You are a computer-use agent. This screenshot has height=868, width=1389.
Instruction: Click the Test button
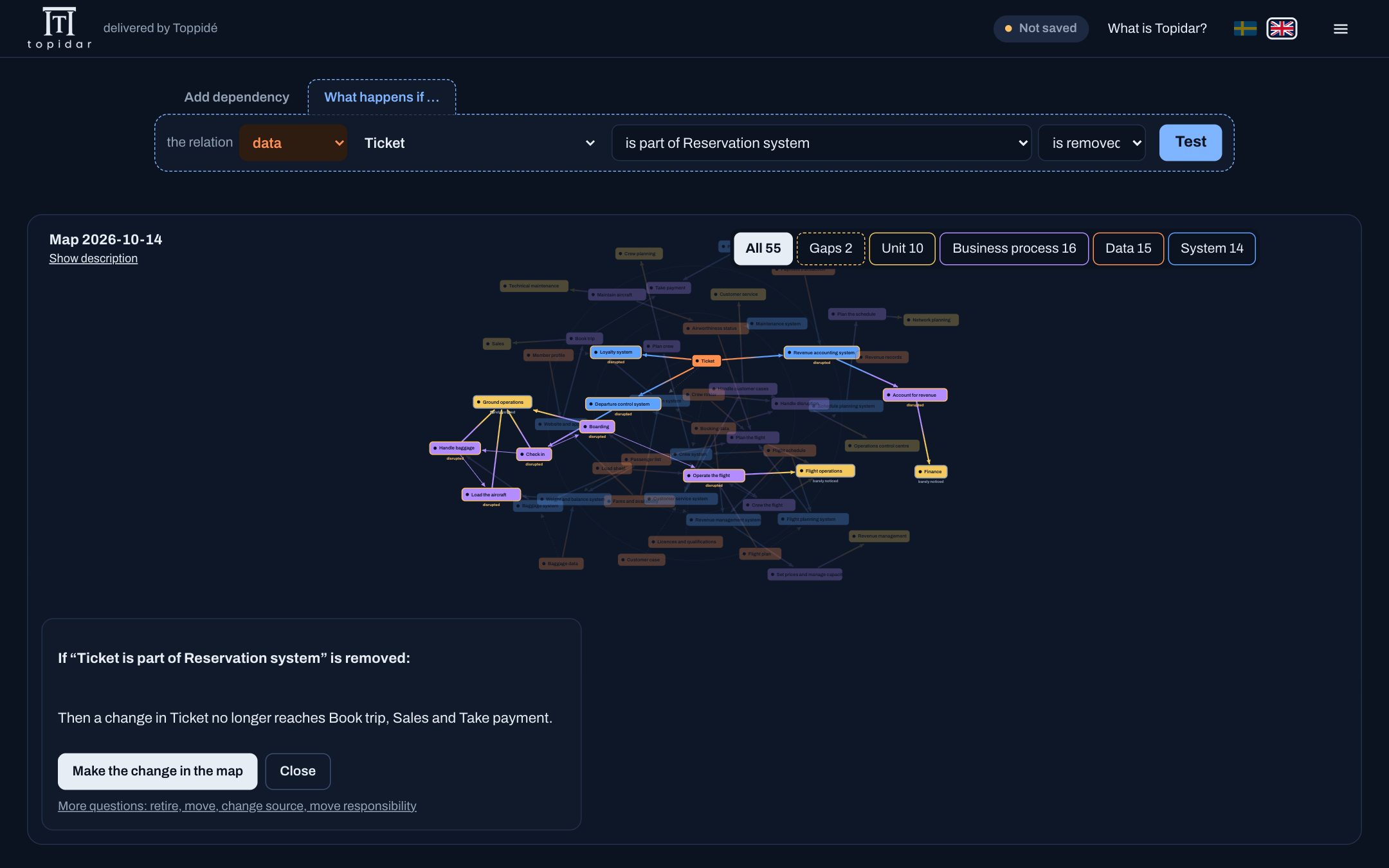(x=1190, y=142)
